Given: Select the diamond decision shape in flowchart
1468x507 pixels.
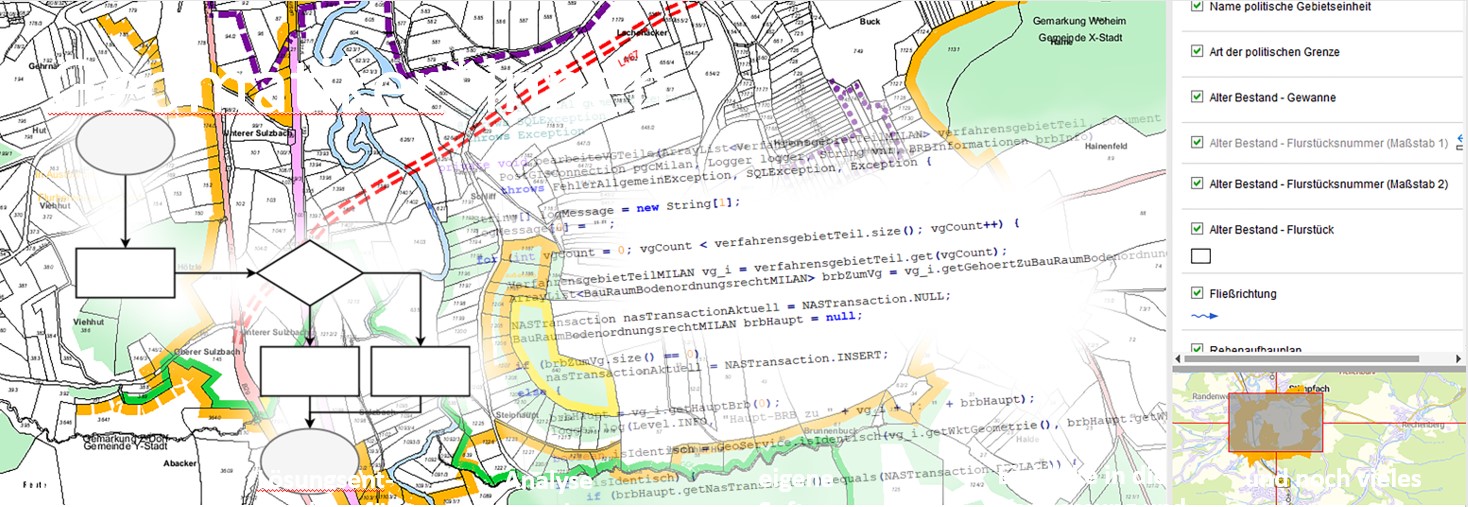Looking at the screenshot, I should [x=309, y=271].
